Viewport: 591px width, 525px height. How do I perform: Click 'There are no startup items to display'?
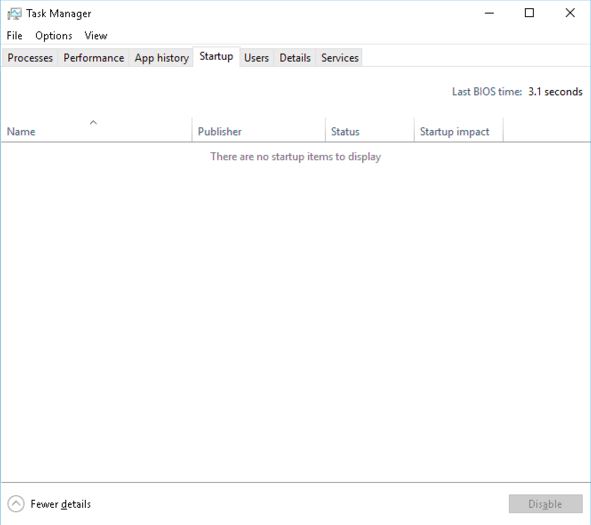296,156
